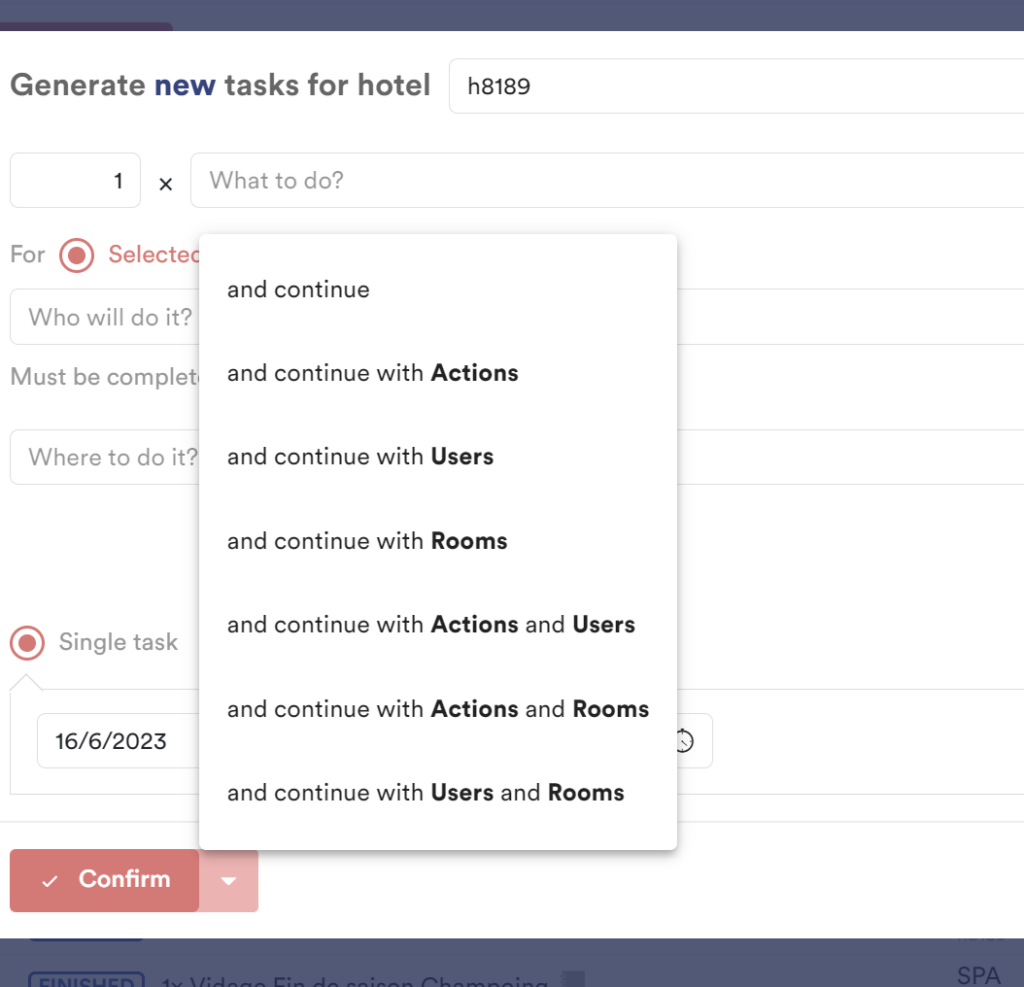
Task: Click the checkmark icon on Confirm
Action: pos(49,881)
